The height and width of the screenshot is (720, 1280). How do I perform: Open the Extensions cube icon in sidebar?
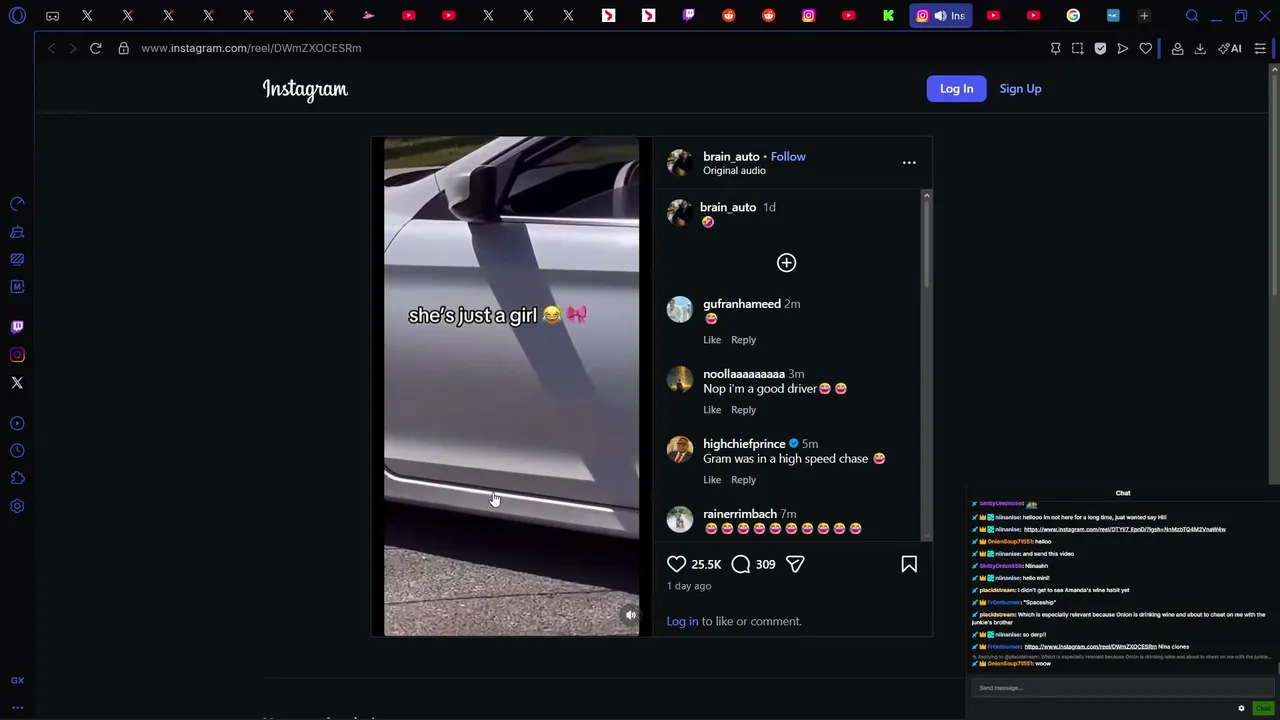click(17, 478)
